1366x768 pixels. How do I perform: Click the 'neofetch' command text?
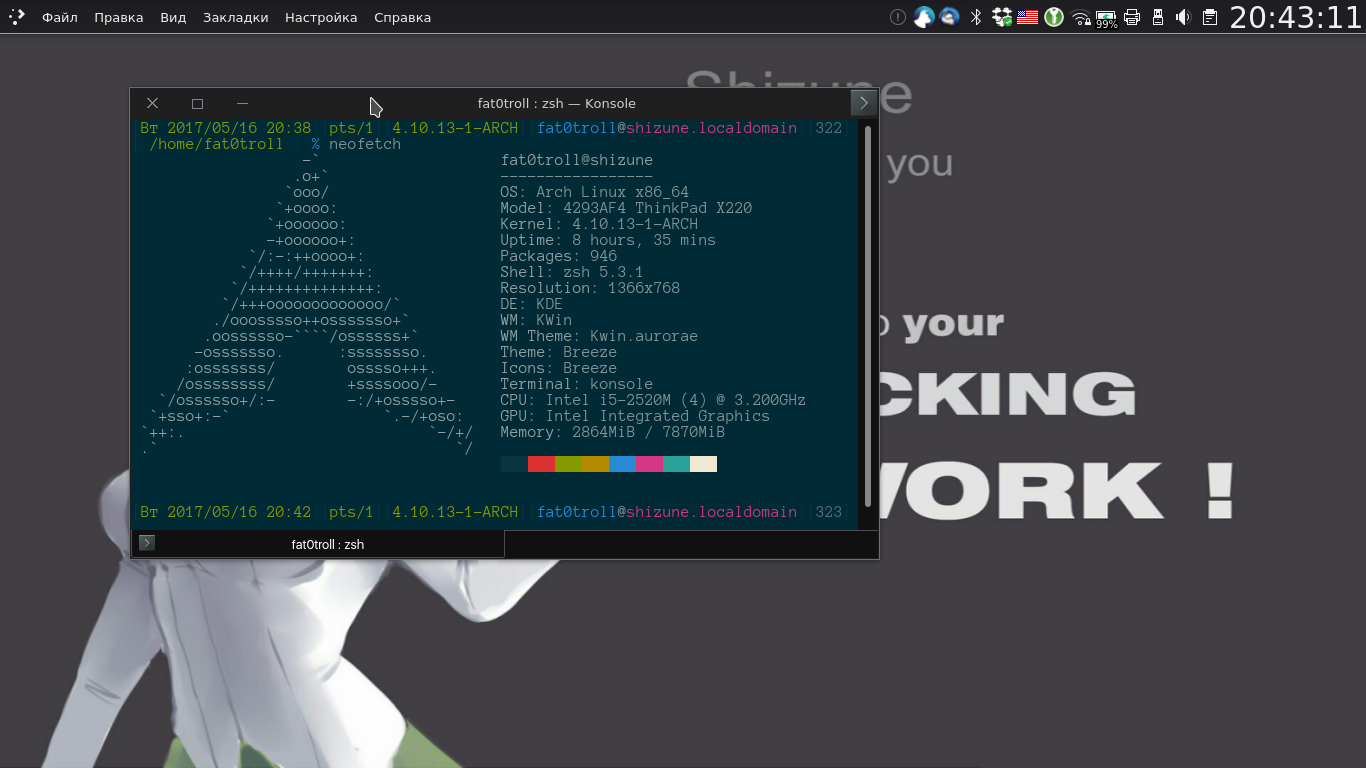pyautogui.click(x=365, y=144)
